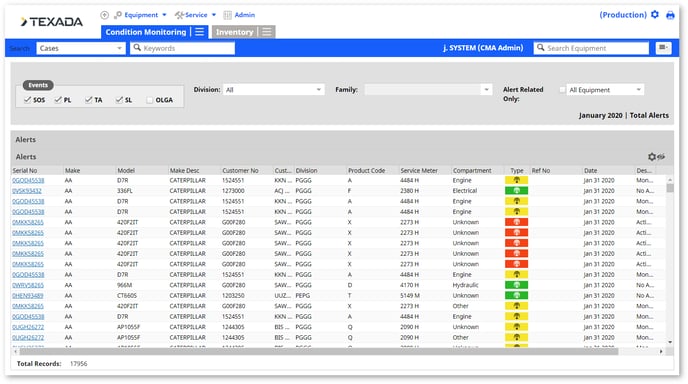This screenshot has width=688, height=384.
Task: Select the '1273000' customer number cell
Action: point(233,191)
